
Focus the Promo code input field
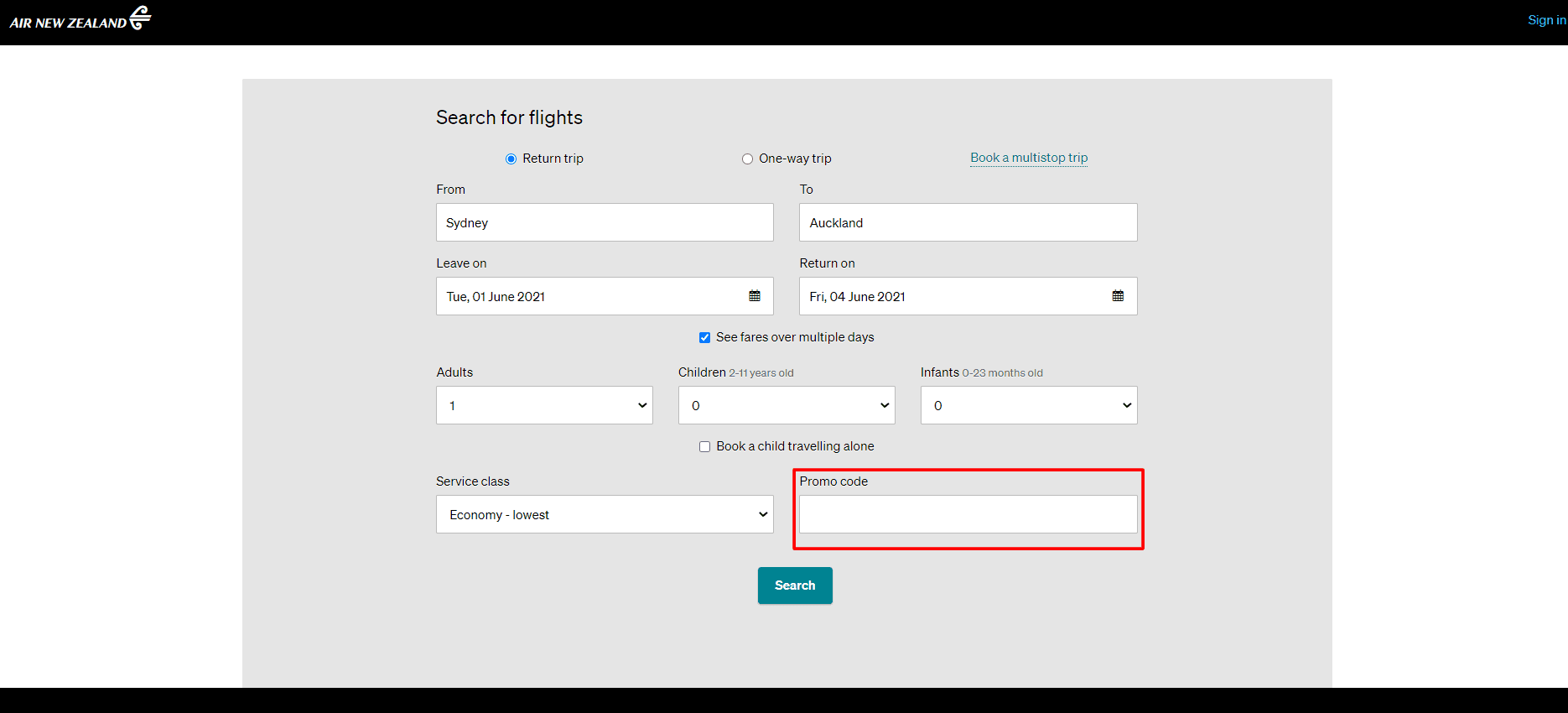pyautogui.click(x=967, y=514)
